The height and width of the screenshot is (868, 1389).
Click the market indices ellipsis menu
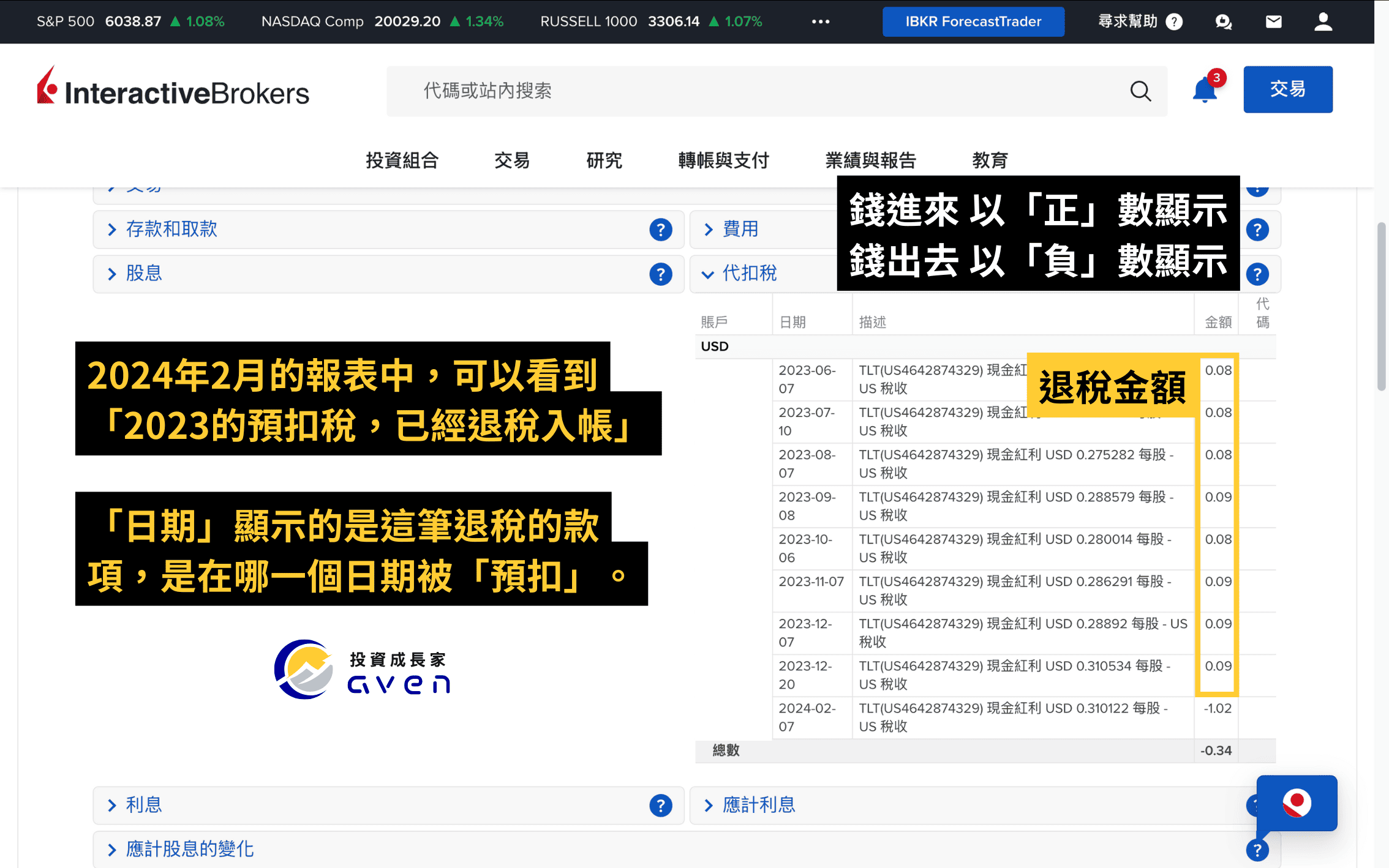(819, 21)
